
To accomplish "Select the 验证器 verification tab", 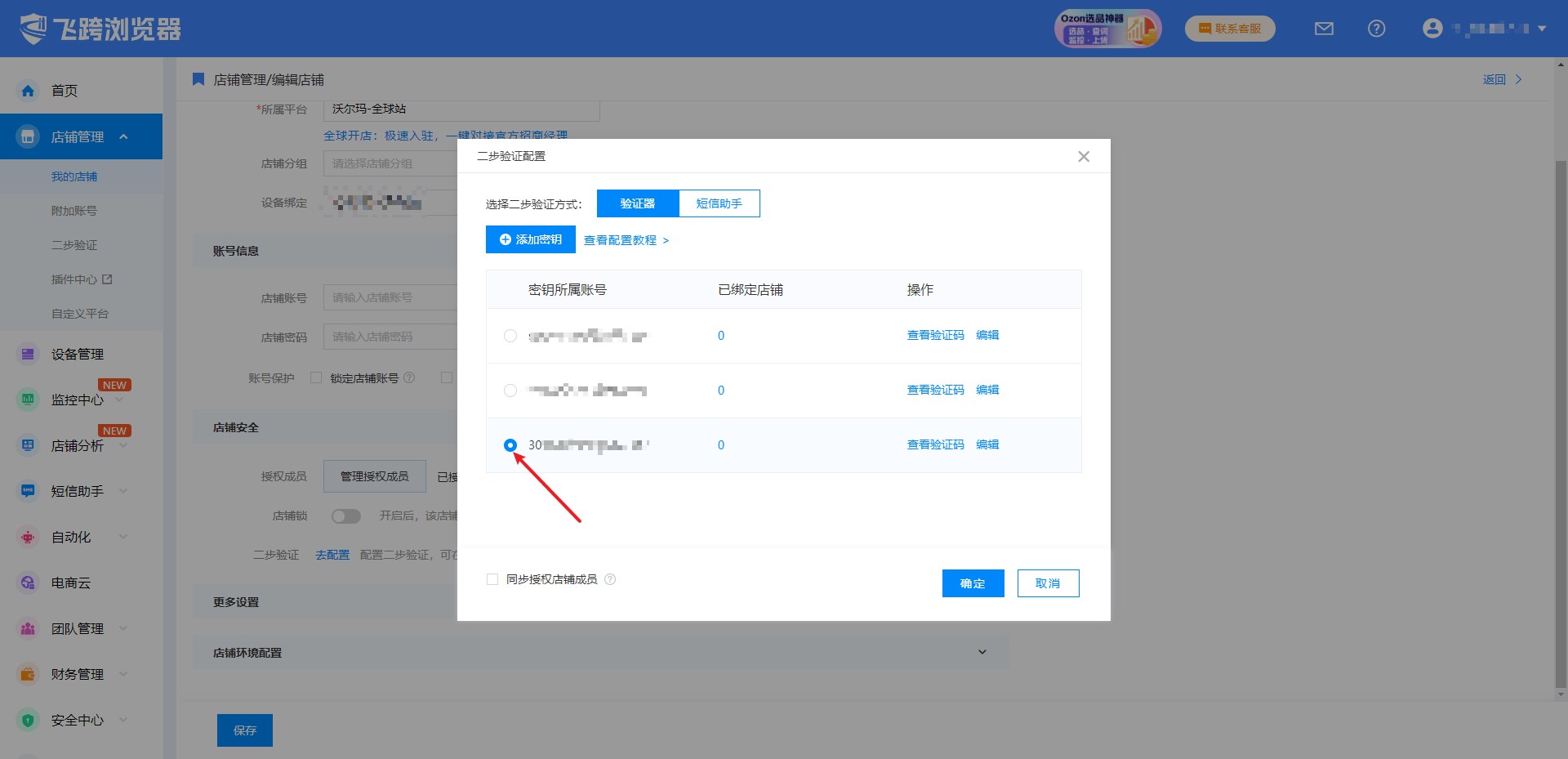I will [x=637, y=203].
